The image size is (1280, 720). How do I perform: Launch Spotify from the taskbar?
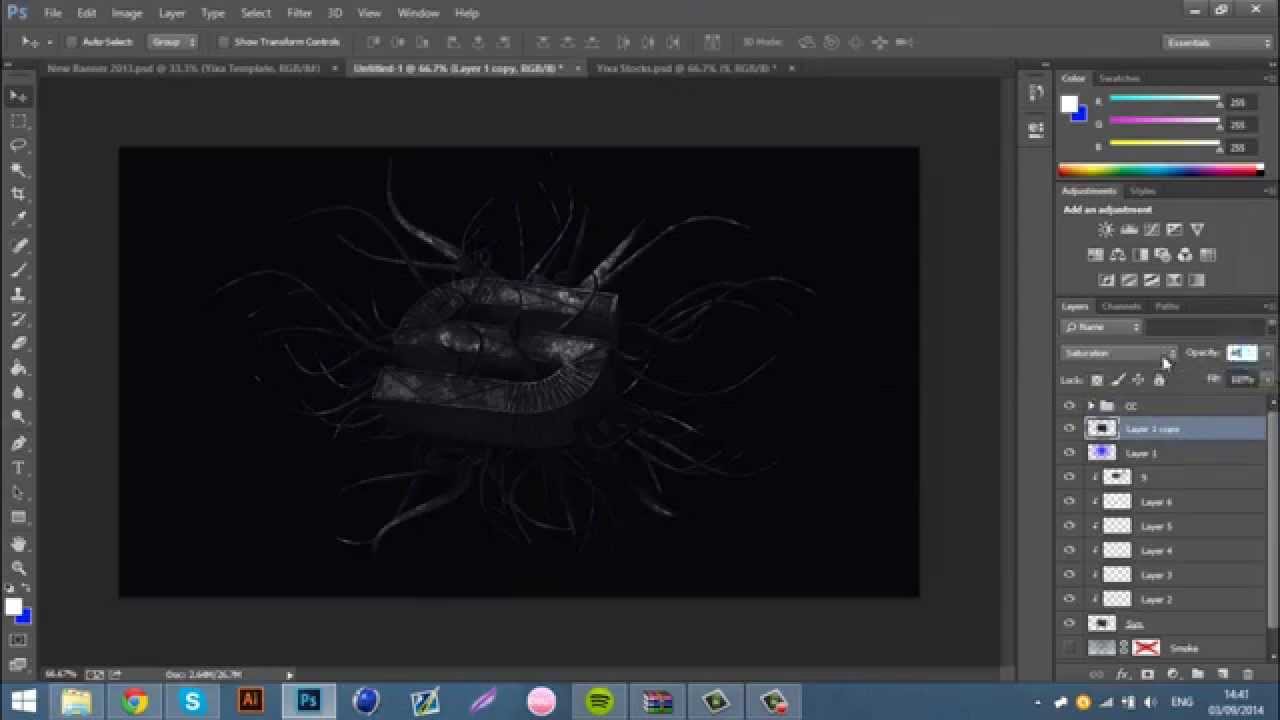(599, 701)
